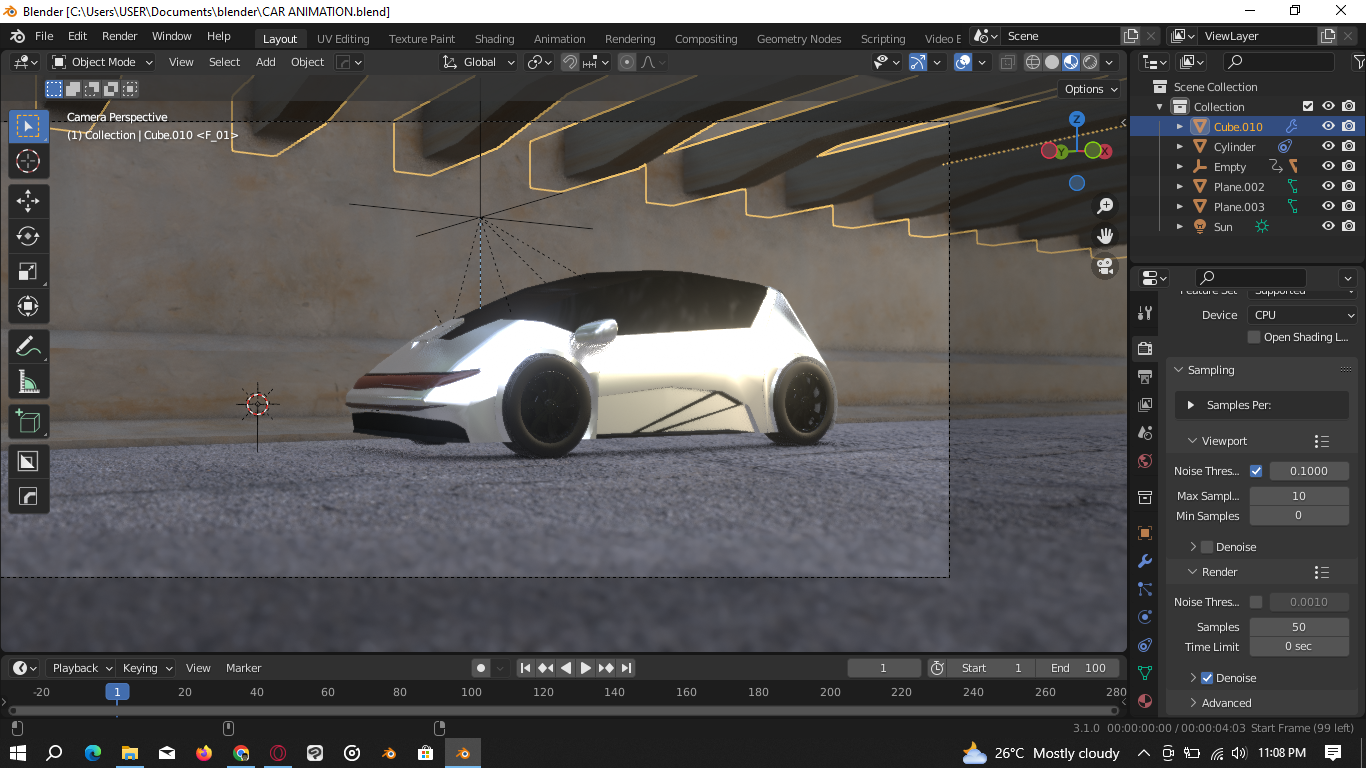Open the View Layer properties tab
This screenshot has width=1366, height=768.
[x=1145, y=405]
